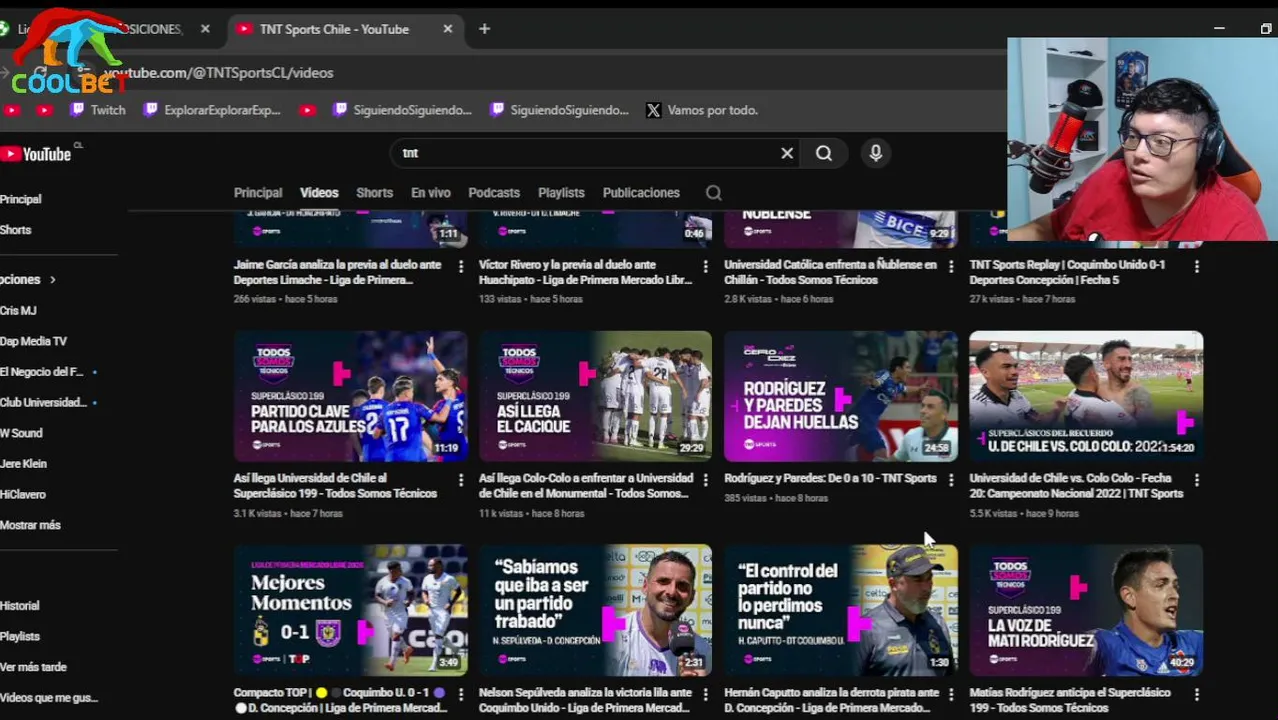Open options for Rodríguez y Paredes video
The height and width of the screenshot is (720, 1278).
coord(951,481)
